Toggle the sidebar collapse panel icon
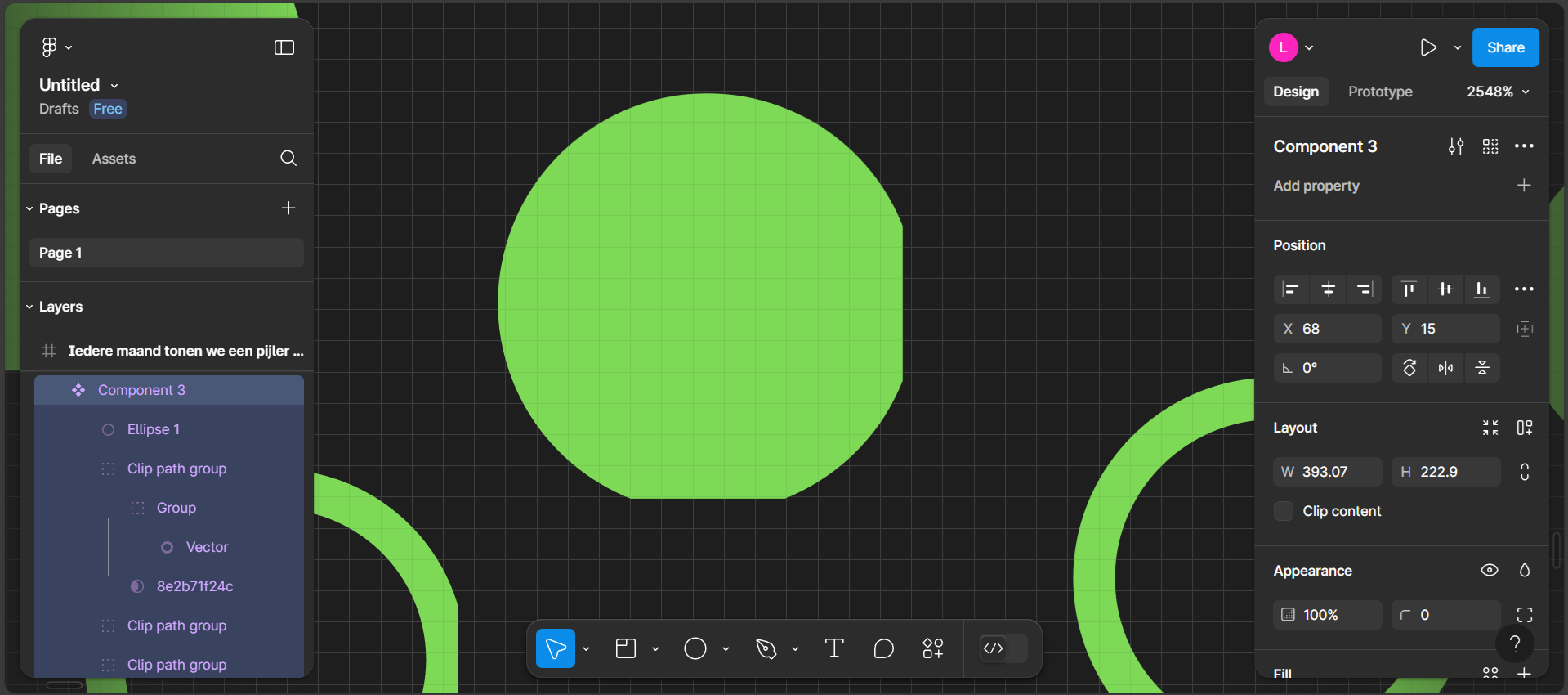 [x=284, y=47]
